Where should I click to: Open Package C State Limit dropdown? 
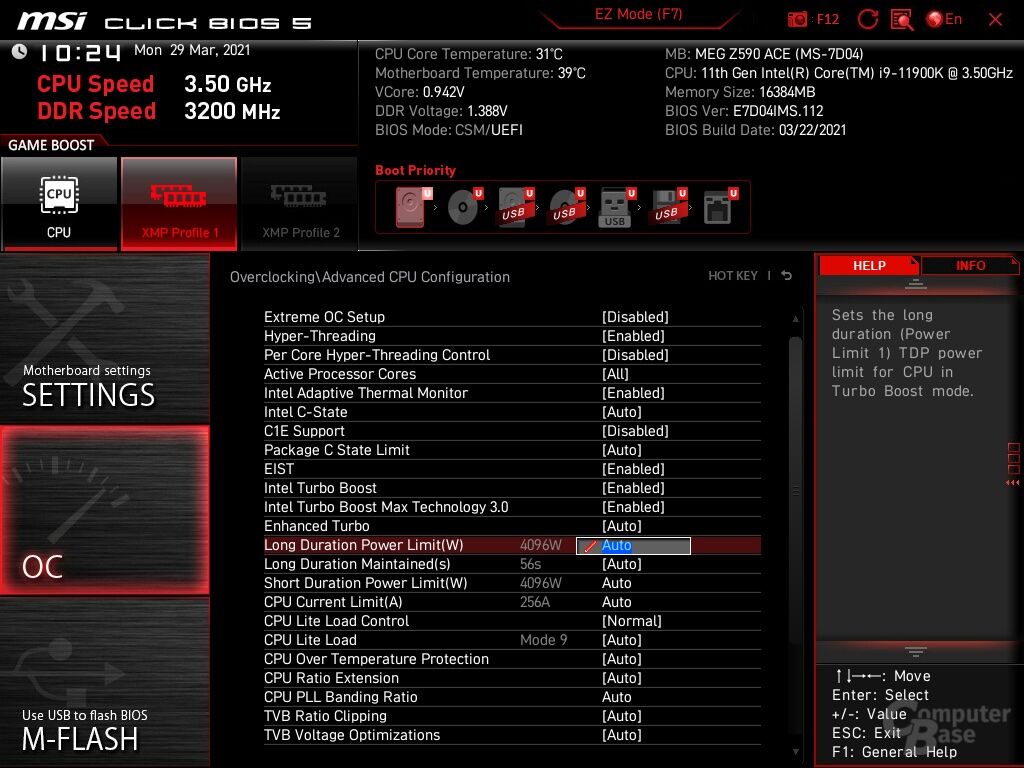pos(622,450)
